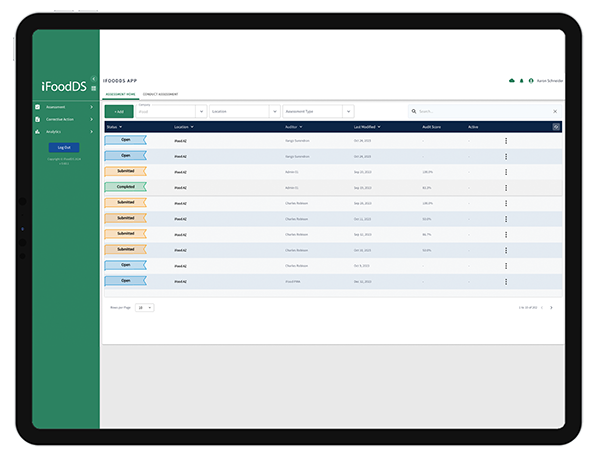Image resolution: width=600 pixels, height=457 pixels.
Task: Open three-dot menu for Sep 26 row
Action: click(x=506, y=203)
